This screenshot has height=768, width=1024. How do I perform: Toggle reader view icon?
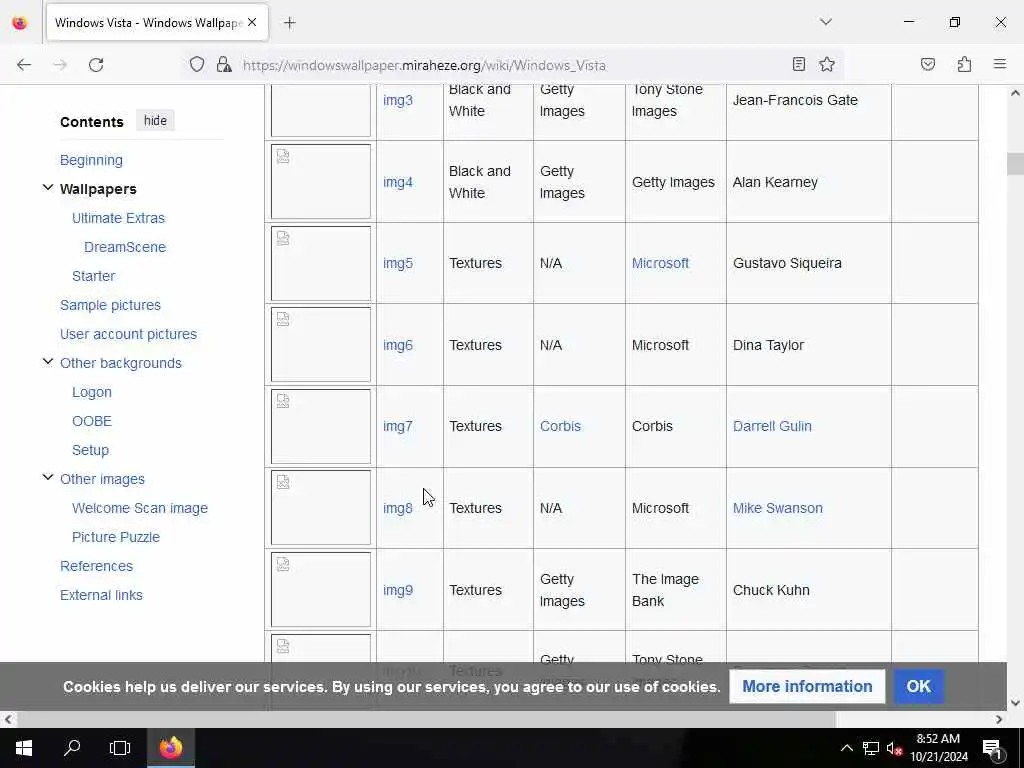(799, 64)
